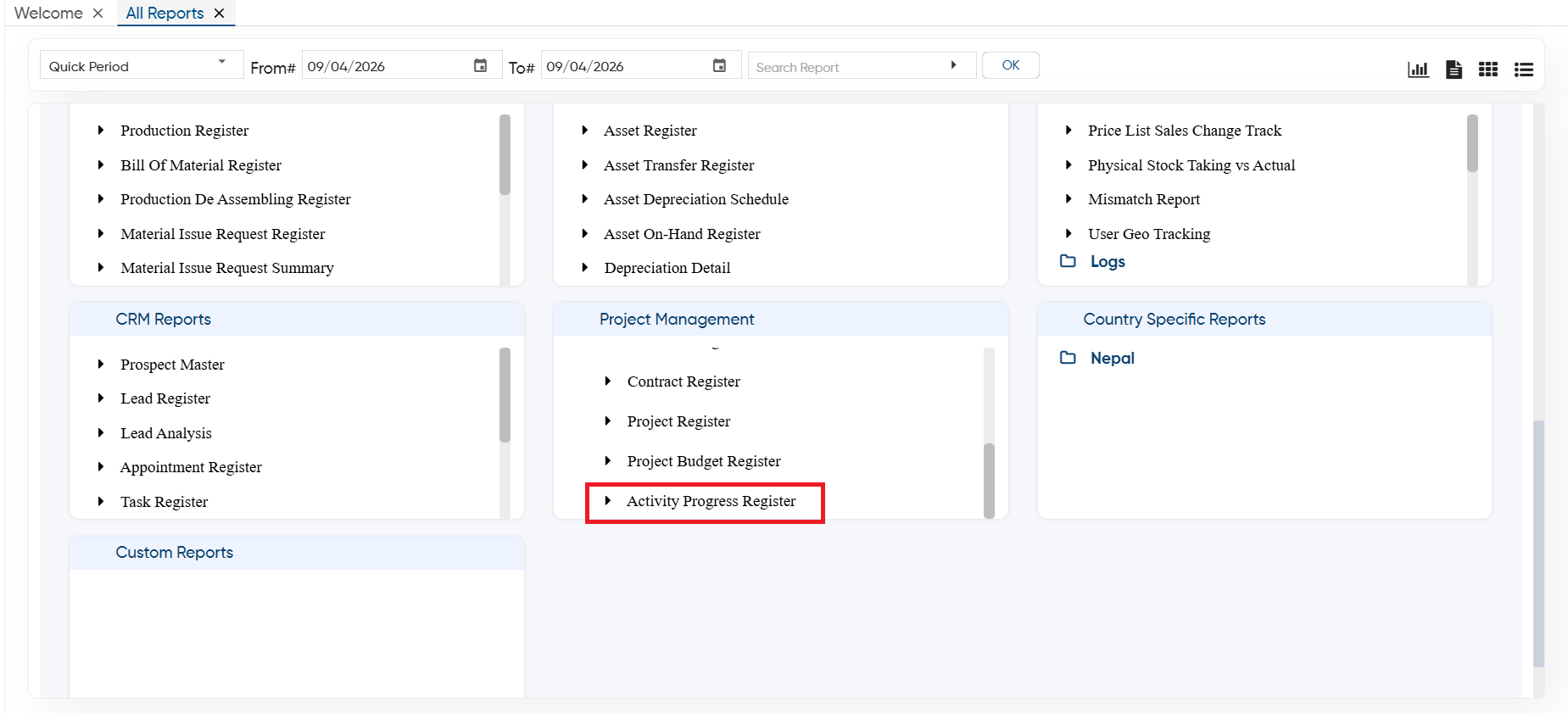Open Price List Sales Change Track
1568x713 pixels.
coord(1185,131)
